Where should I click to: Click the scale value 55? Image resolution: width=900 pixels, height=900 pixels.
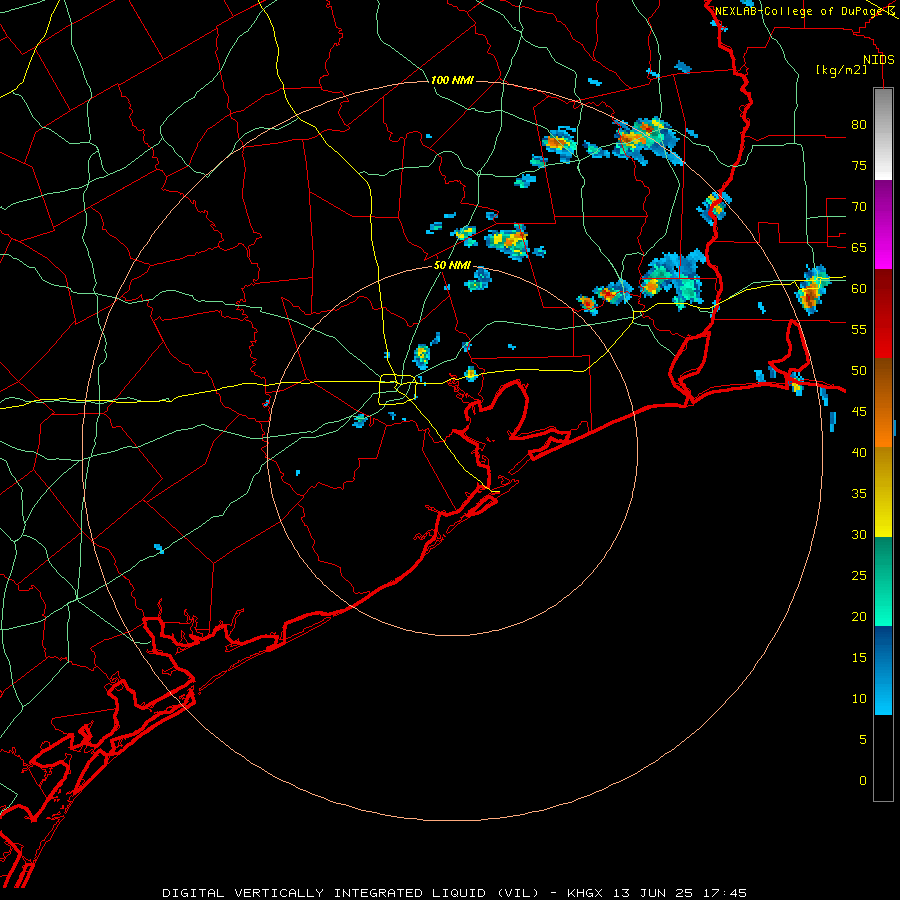[x=859, y=329]
